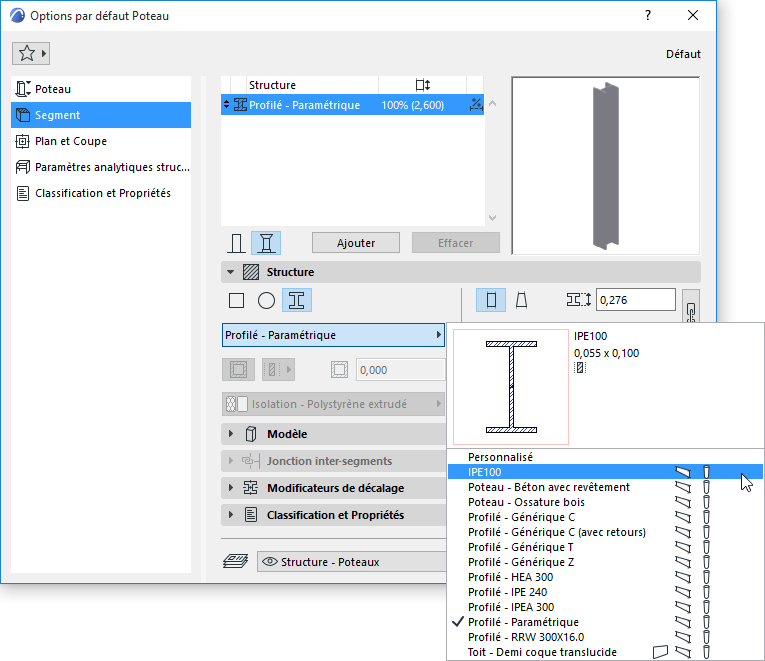This screenshot has width=765, height=661.
Task: Edit the 0,000 veneer thickness field
Action: point(401,370)
